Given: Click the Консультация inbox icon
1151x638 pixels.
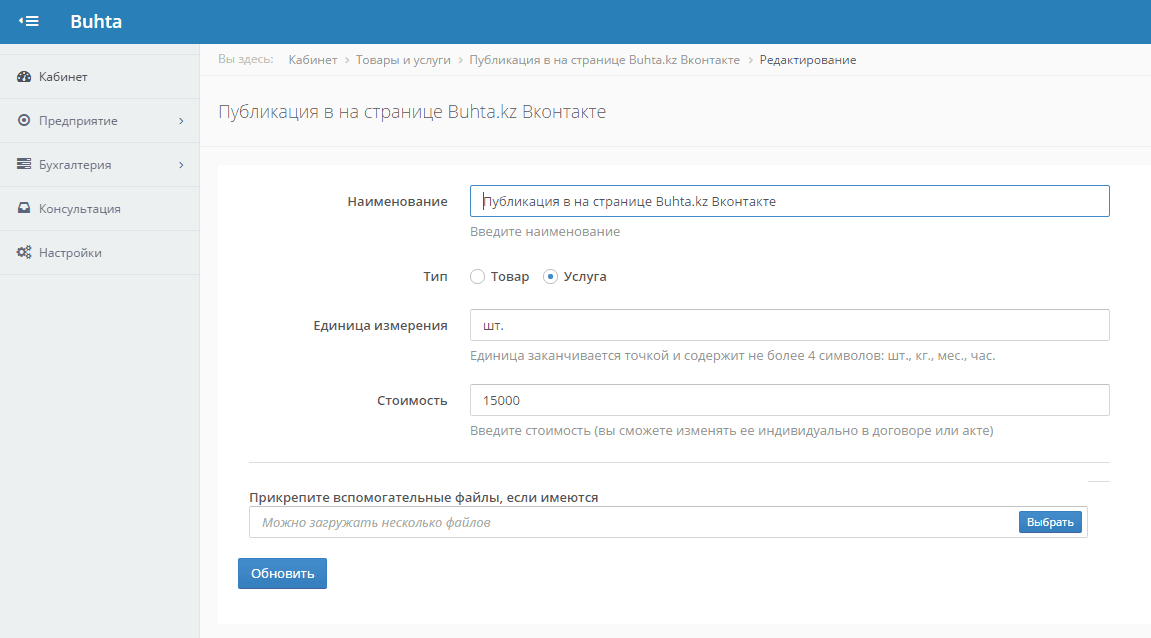Looking at the screenshot, I should click(x=24, y=208).
